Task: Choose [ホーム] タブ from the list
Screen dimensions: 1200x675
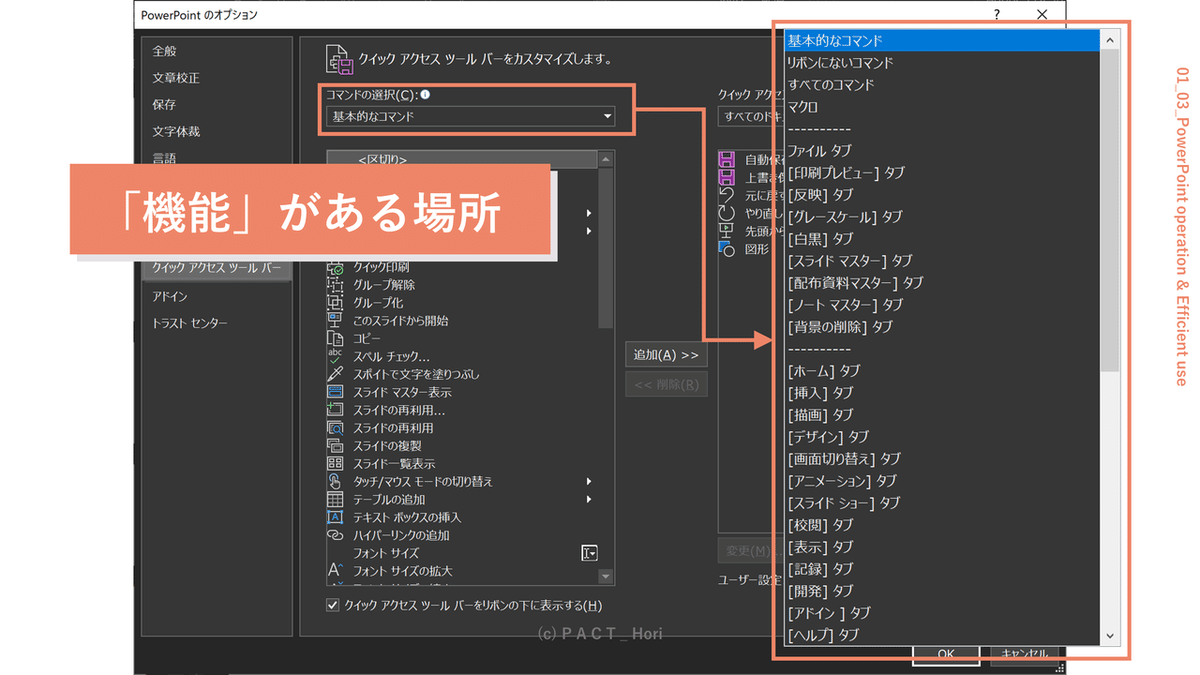Action: [x=941, y=371]
